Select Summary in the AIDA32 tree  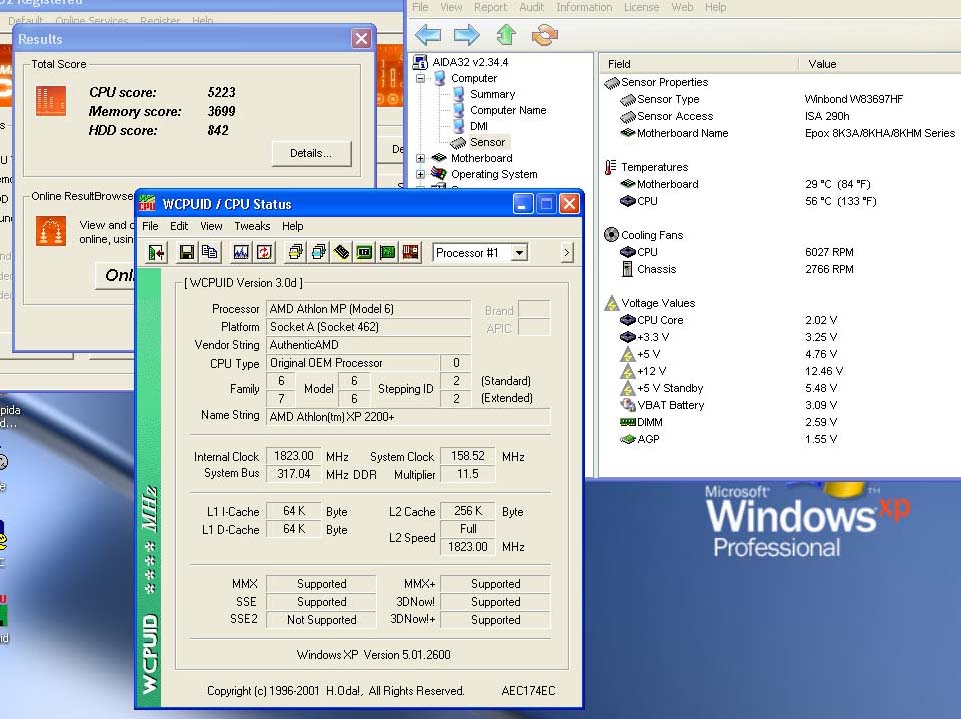(492, 94)
